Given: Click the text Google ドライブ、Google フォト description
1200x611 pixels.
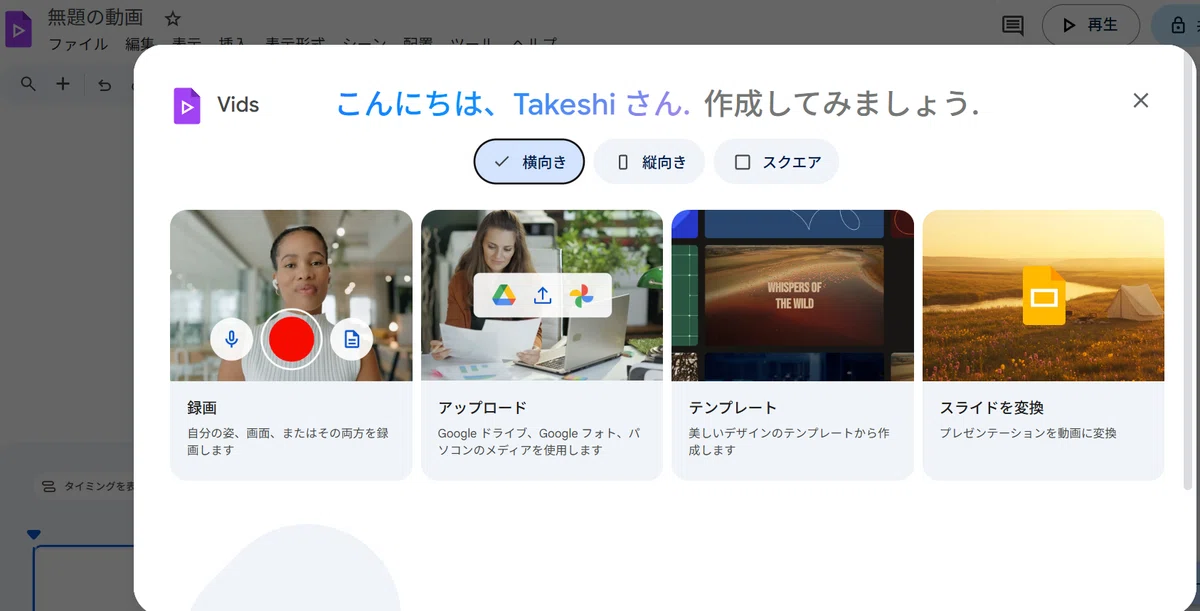Looking at the screenshot, I should [x=538, y=442].
